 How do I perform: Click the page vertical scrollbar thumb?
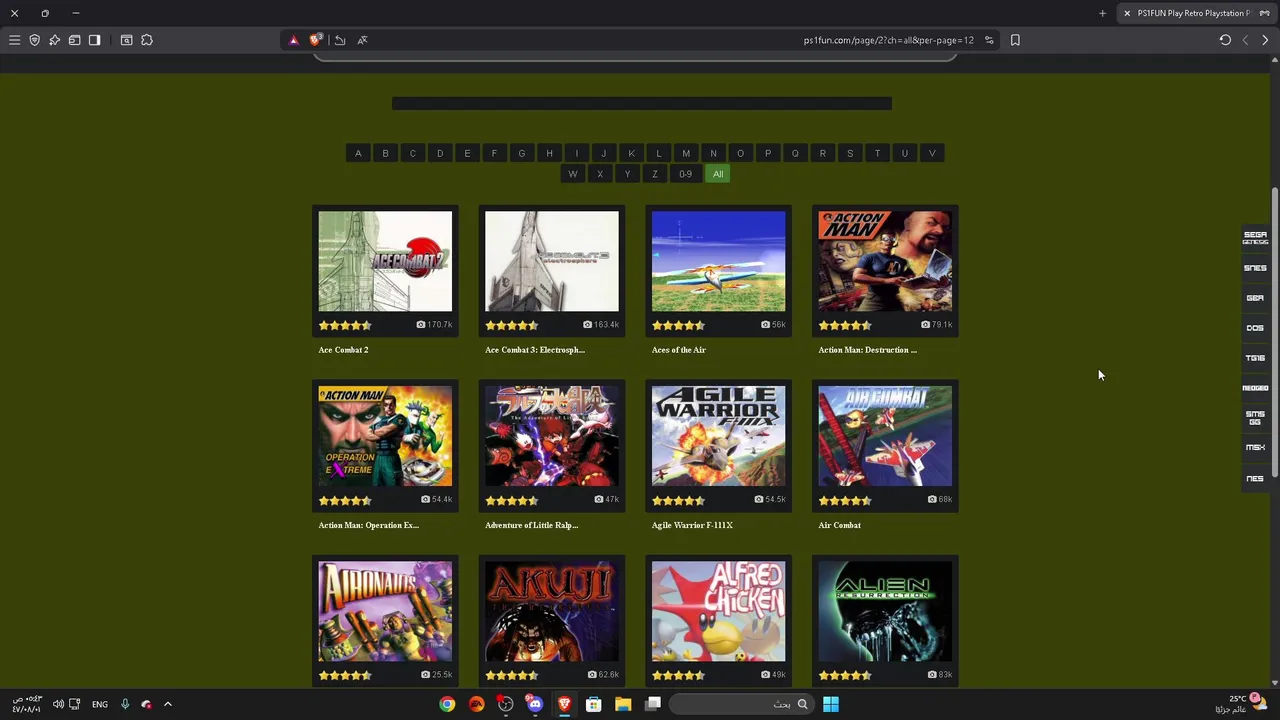[x=1275, y=332]
